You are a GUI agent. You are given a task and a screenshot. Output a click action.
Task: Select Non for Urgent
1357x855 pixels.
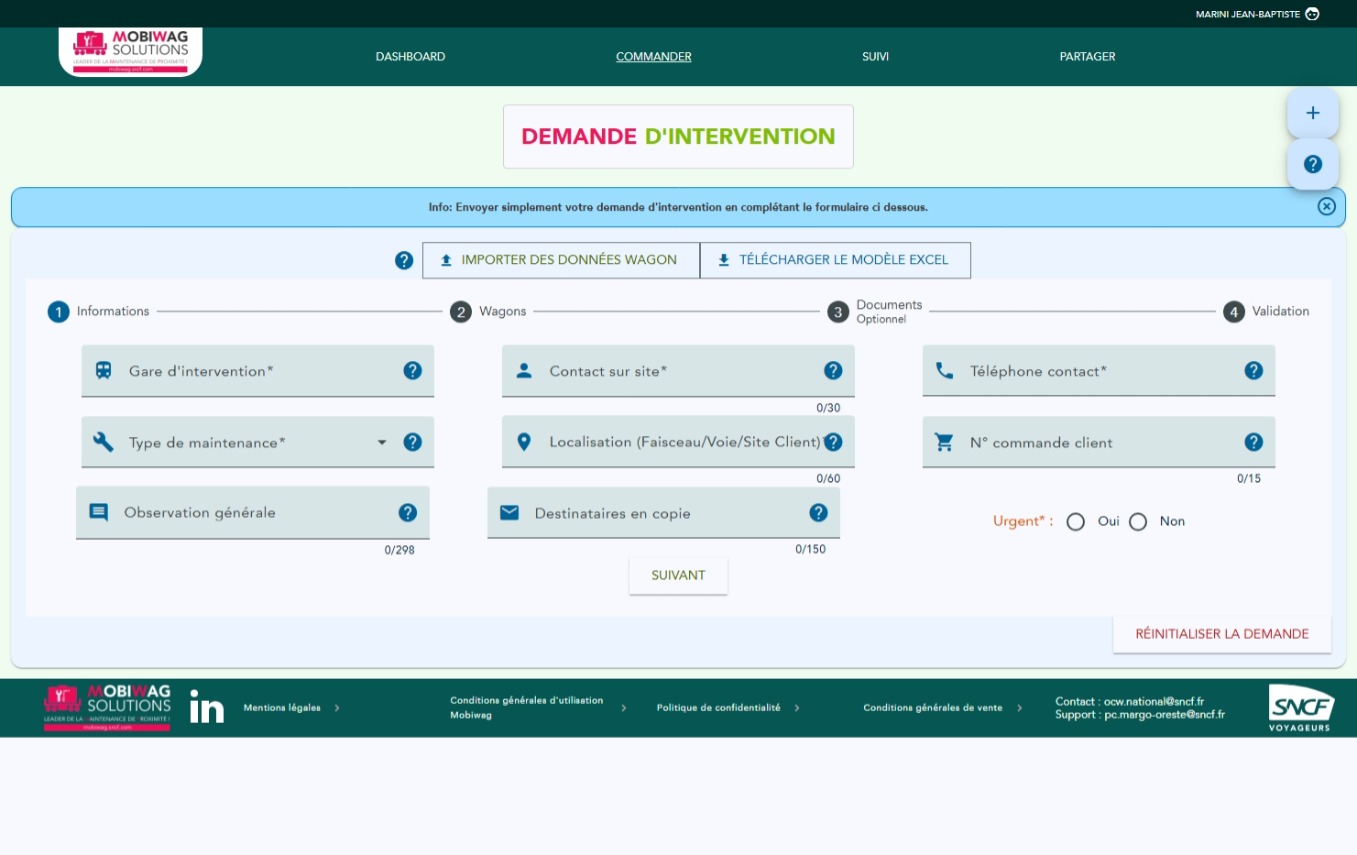(1138, 522)
